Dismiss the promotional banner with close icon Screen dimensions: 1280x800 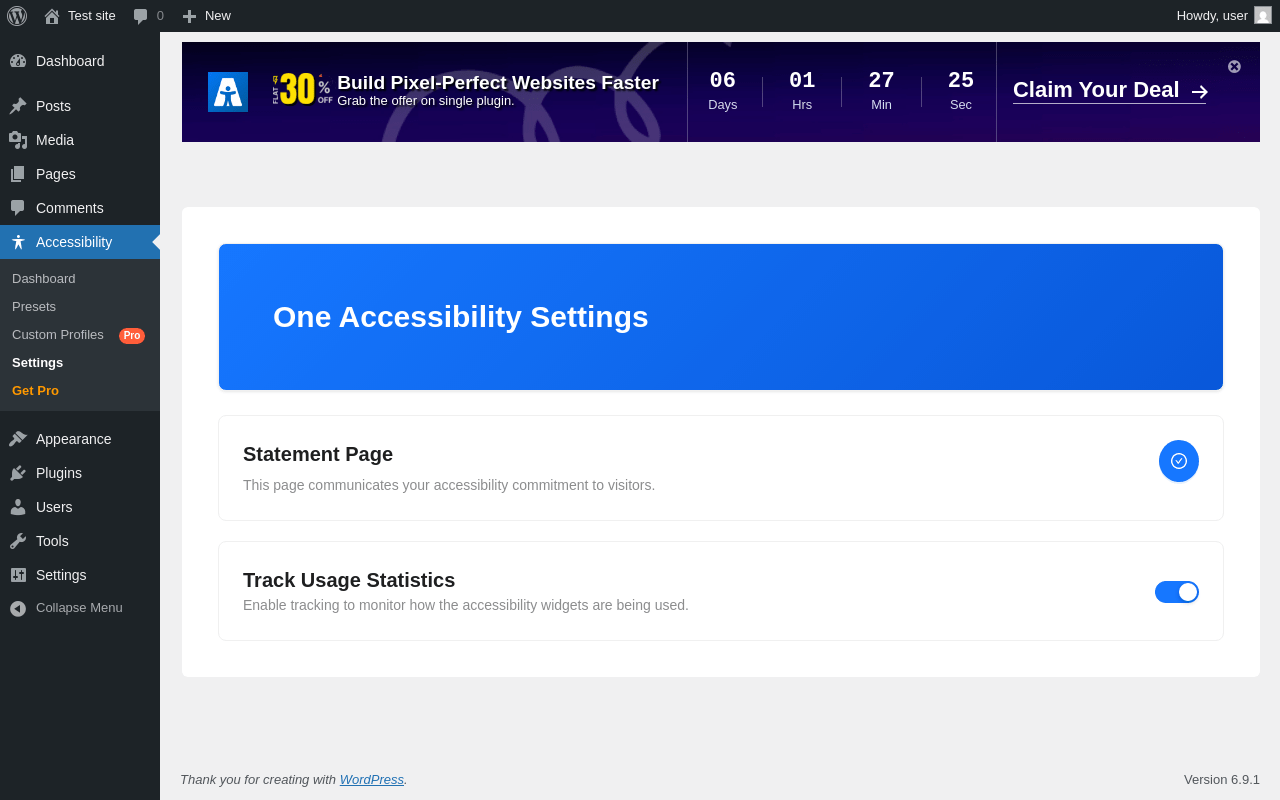[1234, 66]
